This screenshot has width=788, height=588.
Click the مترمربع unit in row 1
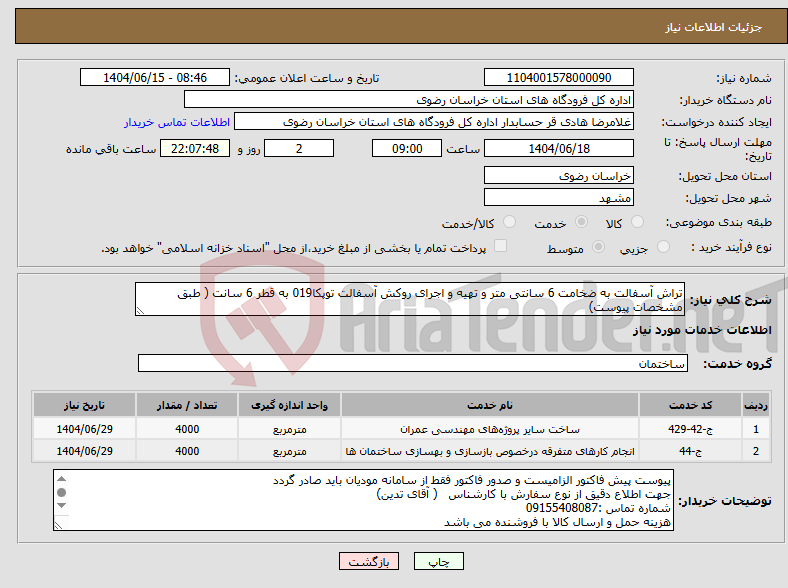tap(289, 430)
